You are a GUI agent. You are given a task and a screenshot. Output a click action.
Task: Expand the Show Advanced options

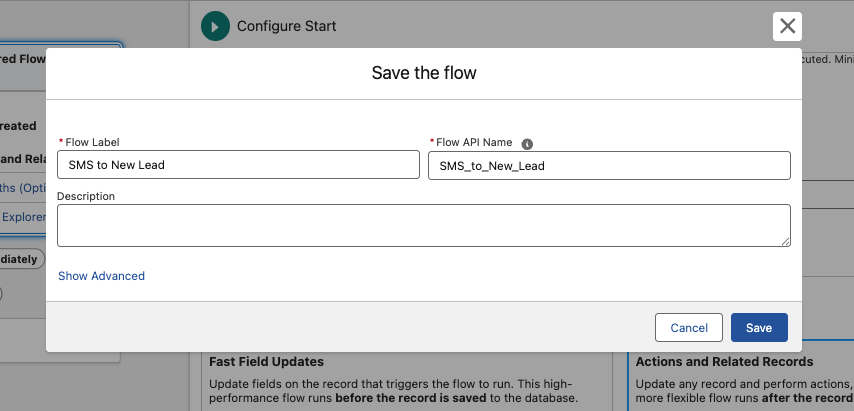(x=101, y=276)
